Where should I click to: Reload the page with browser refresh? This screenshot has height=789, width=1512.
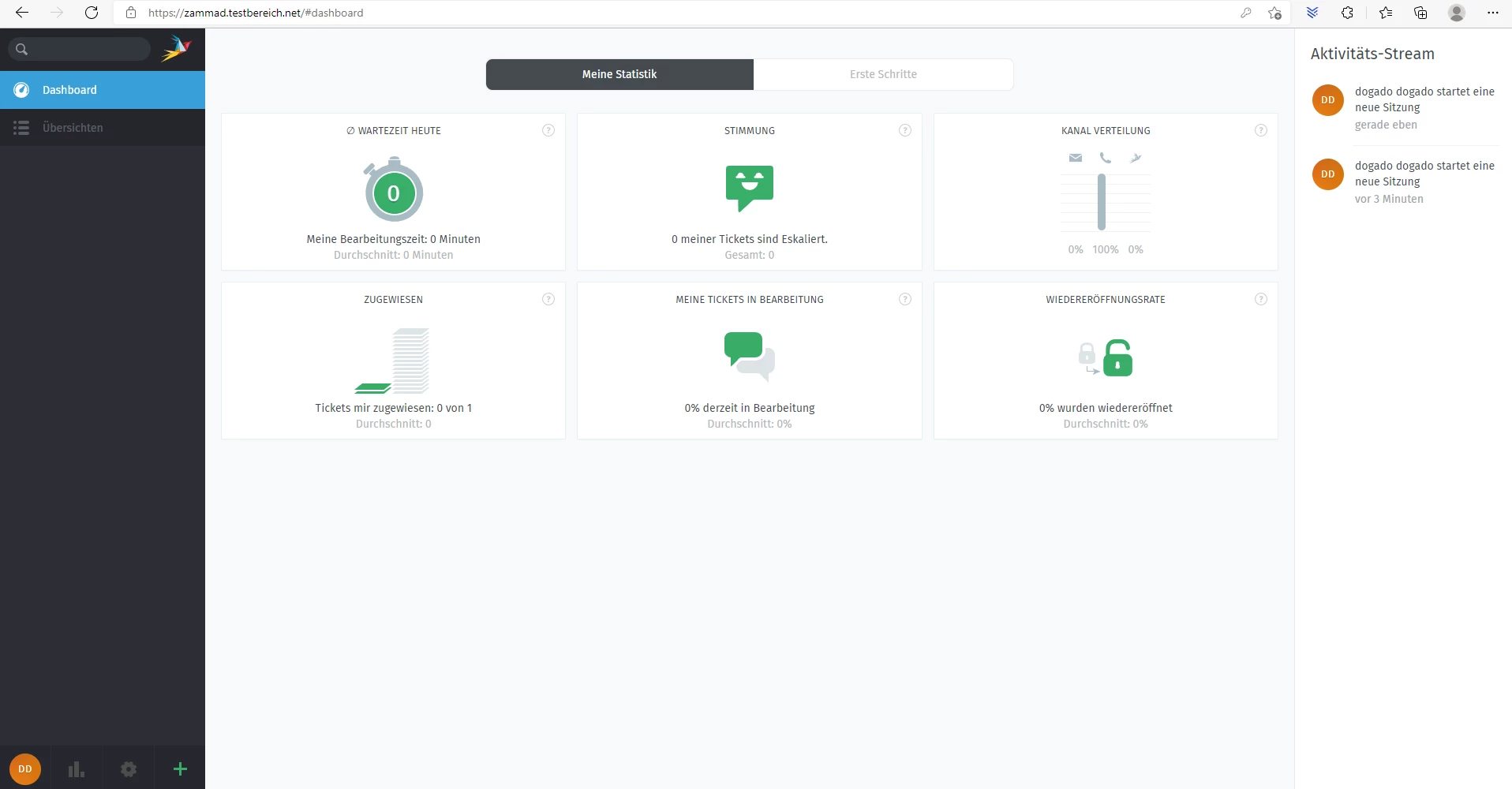point(92,13)
